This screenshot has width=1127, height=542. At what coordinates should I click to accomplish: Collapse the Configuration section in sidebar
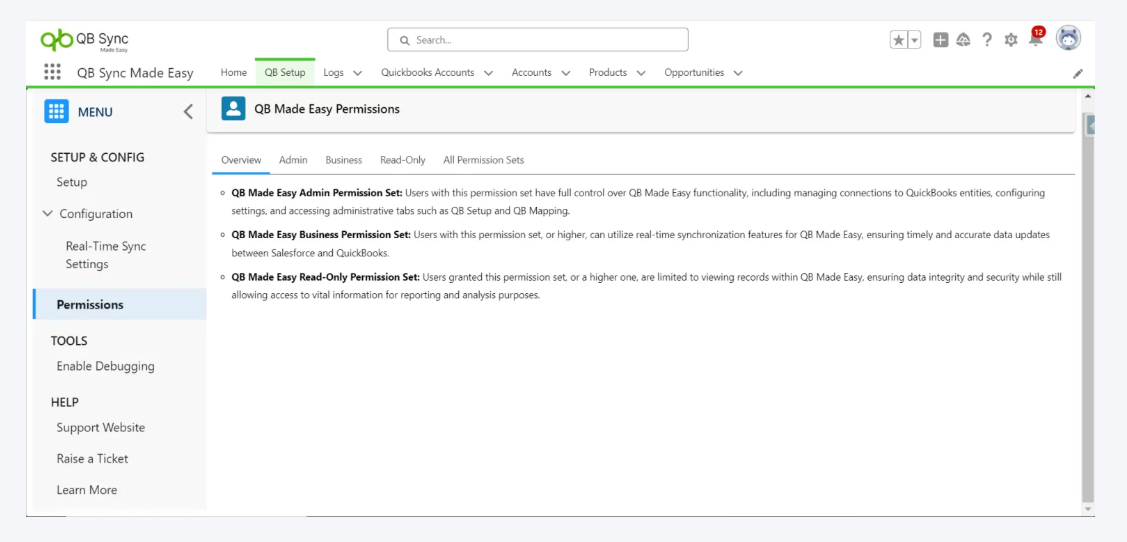tap(48, 214)
